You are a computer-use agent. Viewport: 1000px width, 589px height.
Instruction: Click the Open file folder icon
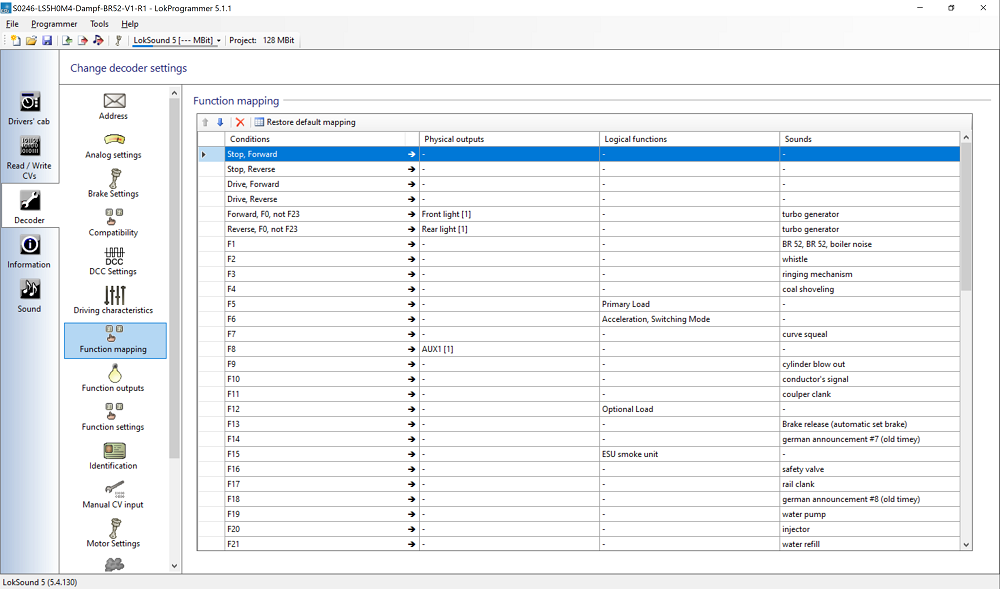tap(32, 41)
